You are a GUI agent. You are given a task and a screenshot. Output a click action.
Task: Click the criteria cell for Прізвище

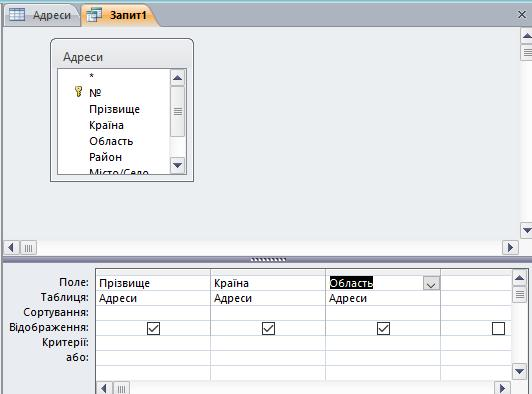coord(153,343)
